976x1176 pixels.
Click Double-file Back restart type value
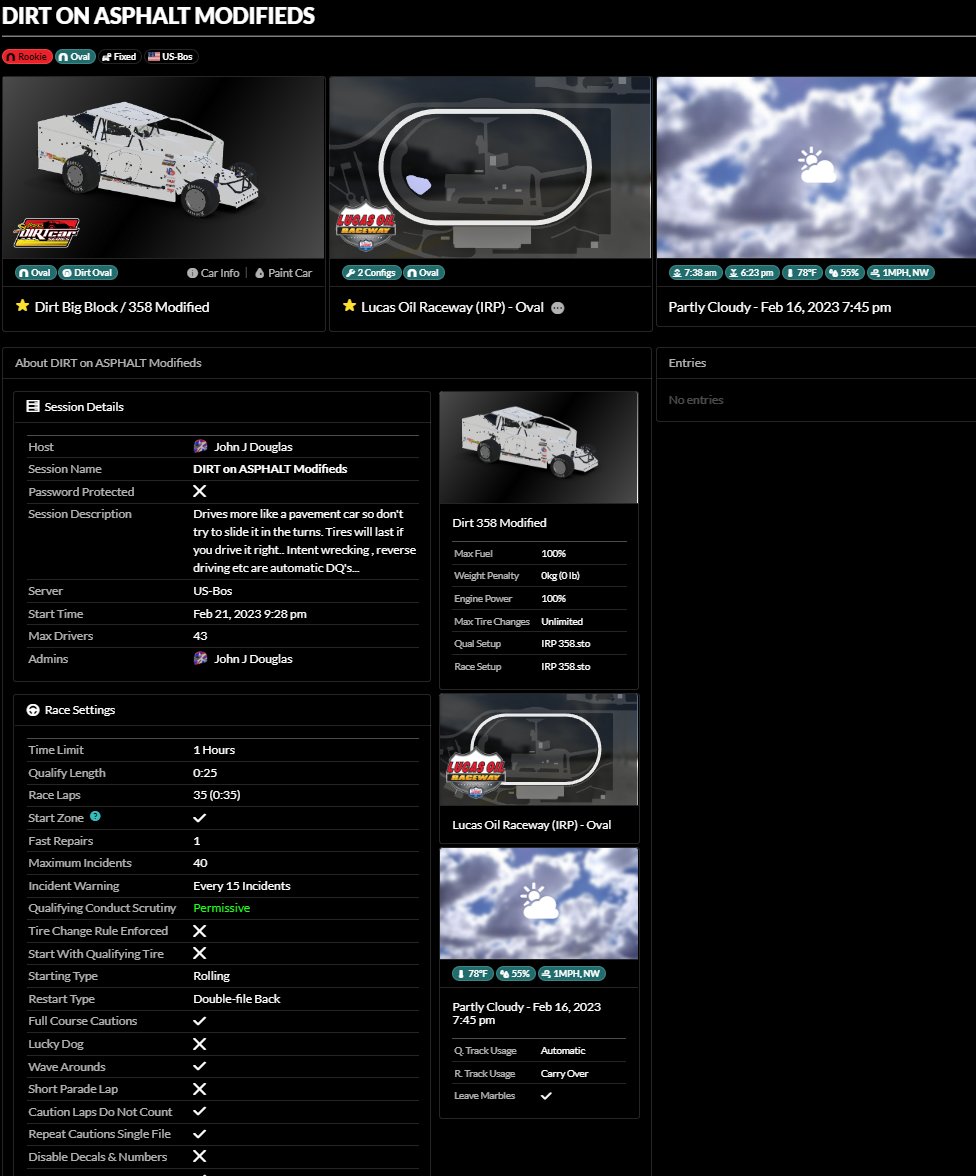(236, 999)
